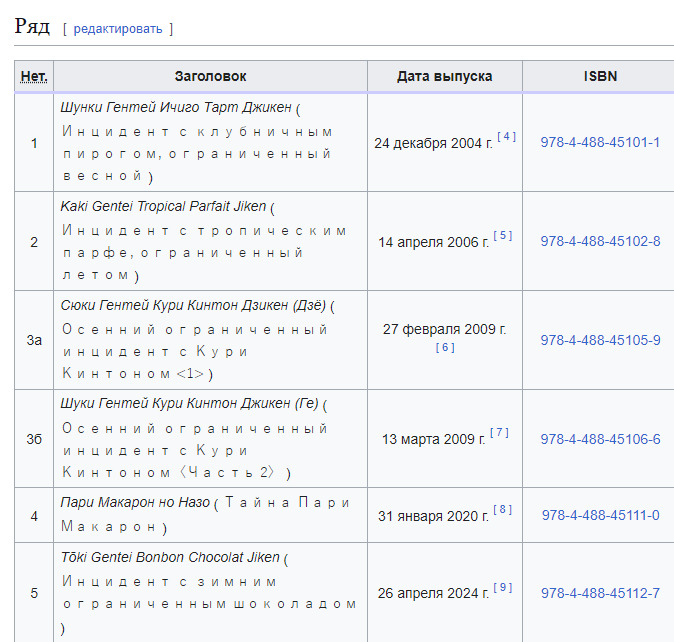
Task: Click the '24 декабря 2004 г.' date cell
Action: point(433,143)
